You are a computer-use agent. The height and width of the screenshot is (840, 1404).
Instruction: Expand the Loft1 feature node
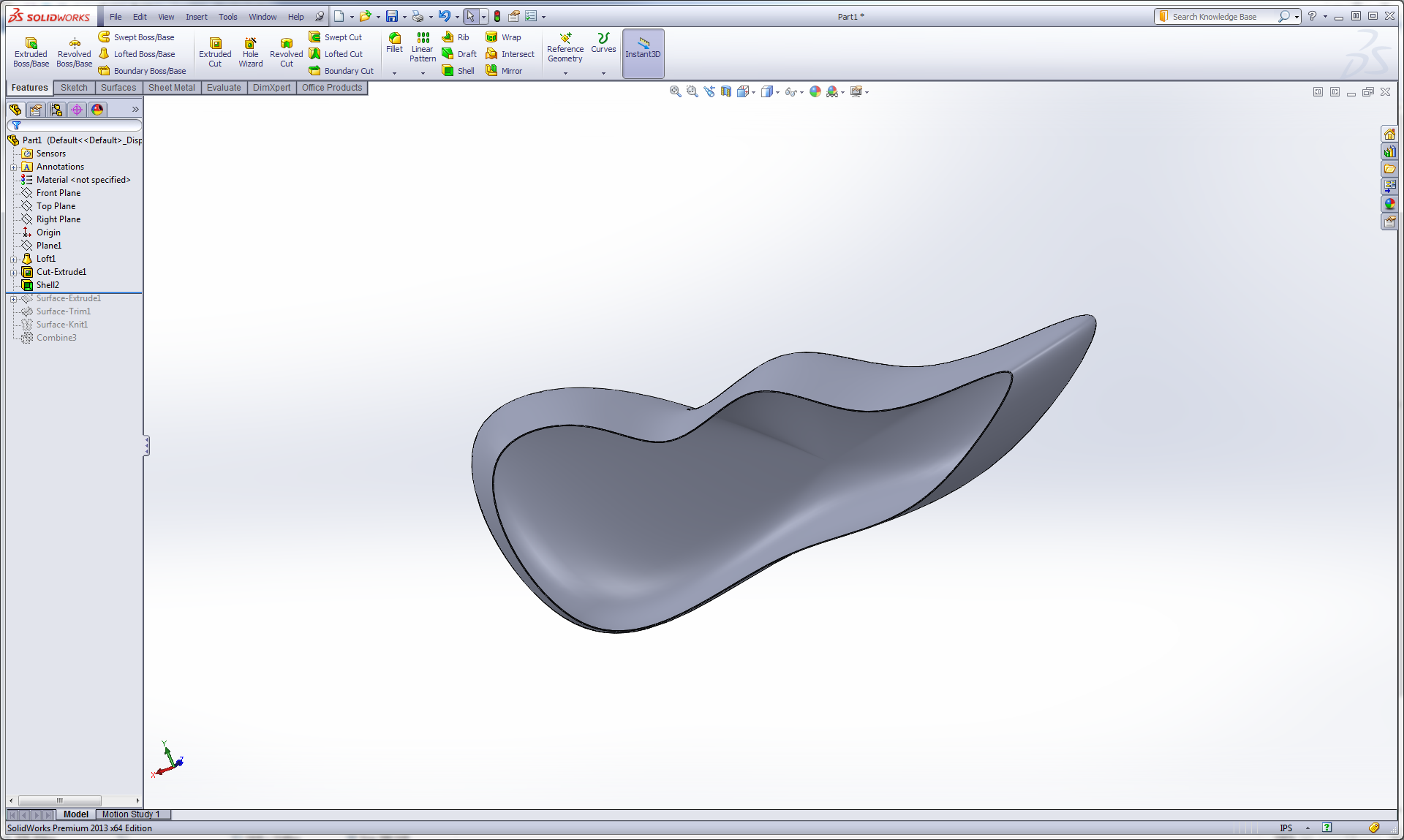pos(13,259)
